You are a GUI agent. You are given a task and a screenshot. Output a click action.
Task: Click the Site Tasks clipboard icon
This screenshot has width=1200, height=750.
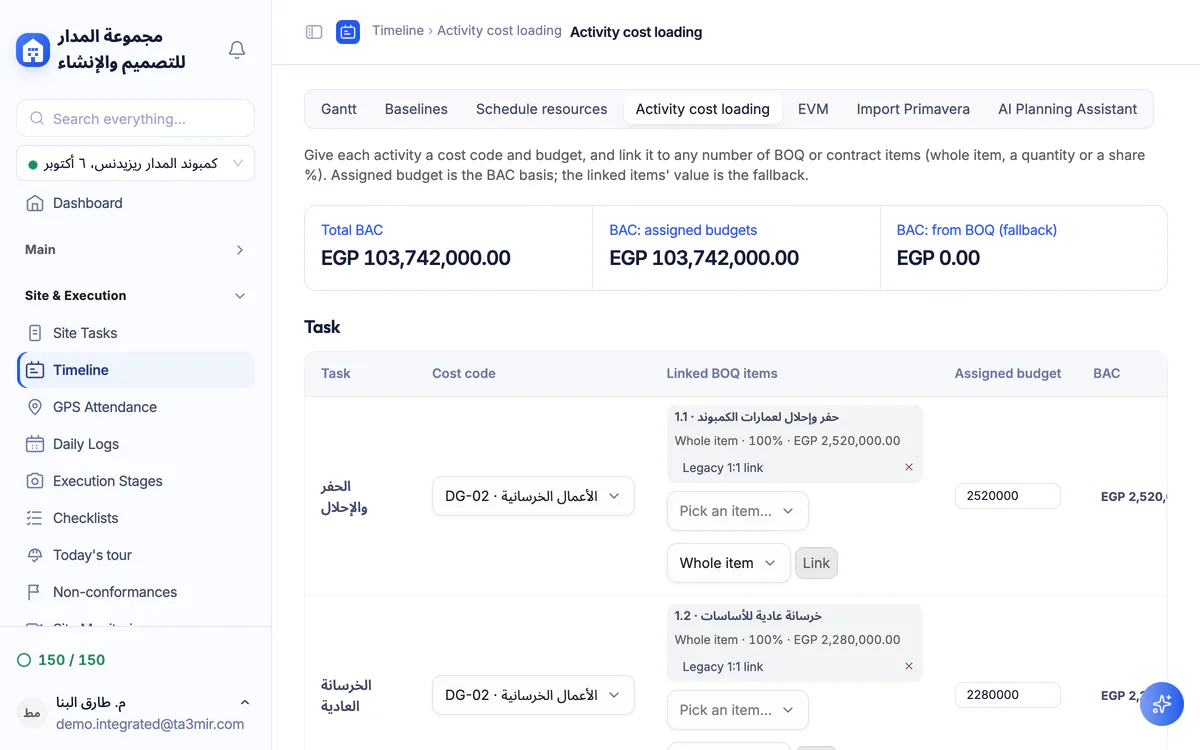[x=35, y=333]
